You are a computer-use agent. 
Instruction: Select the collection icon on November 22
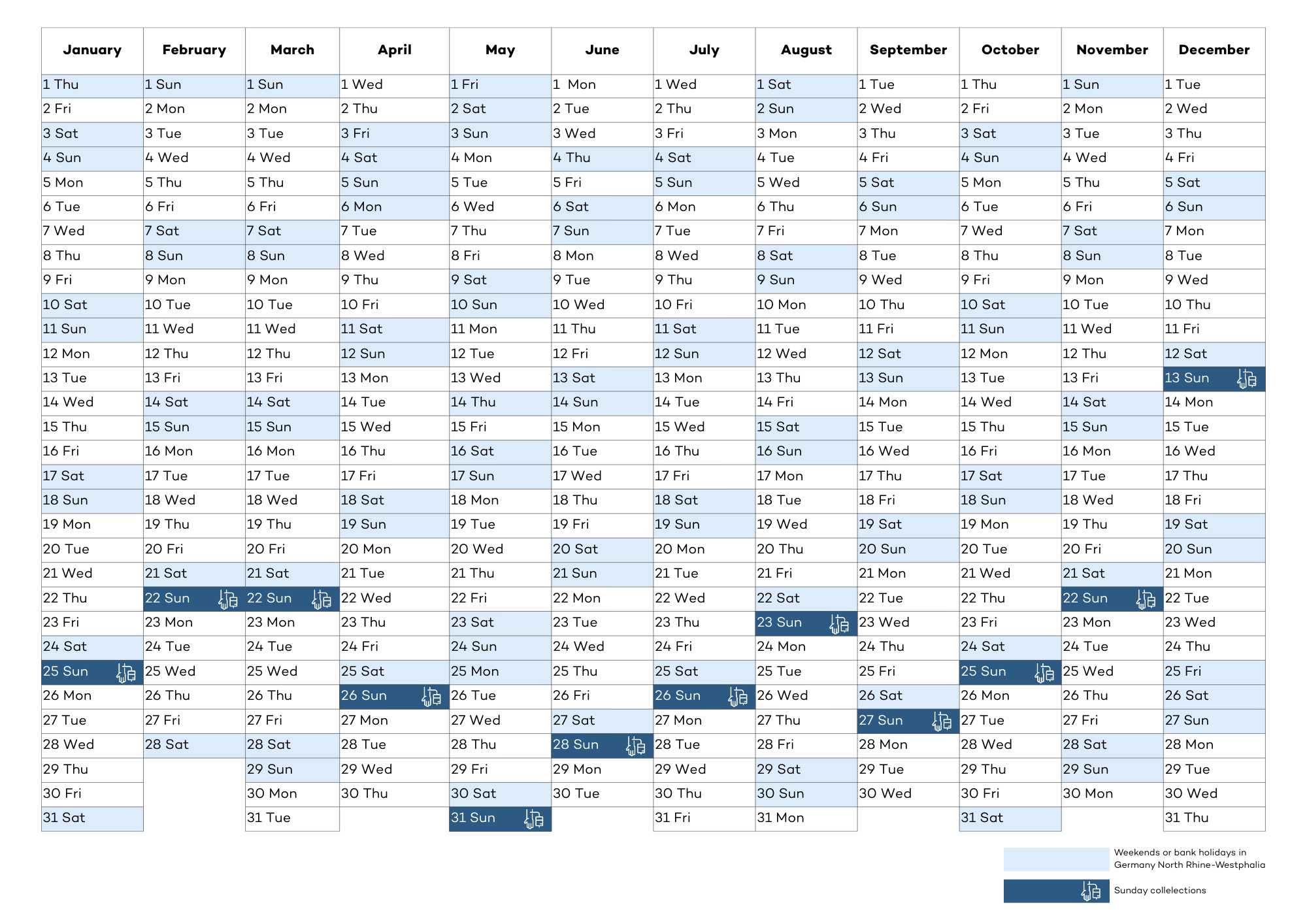(1146, 599)
